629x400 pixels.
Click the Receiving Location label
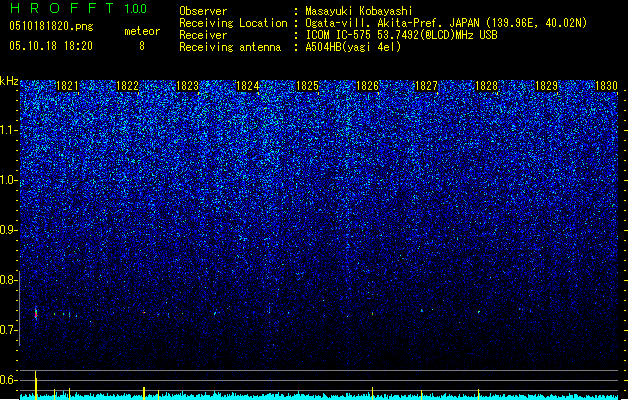pos(233,23)
